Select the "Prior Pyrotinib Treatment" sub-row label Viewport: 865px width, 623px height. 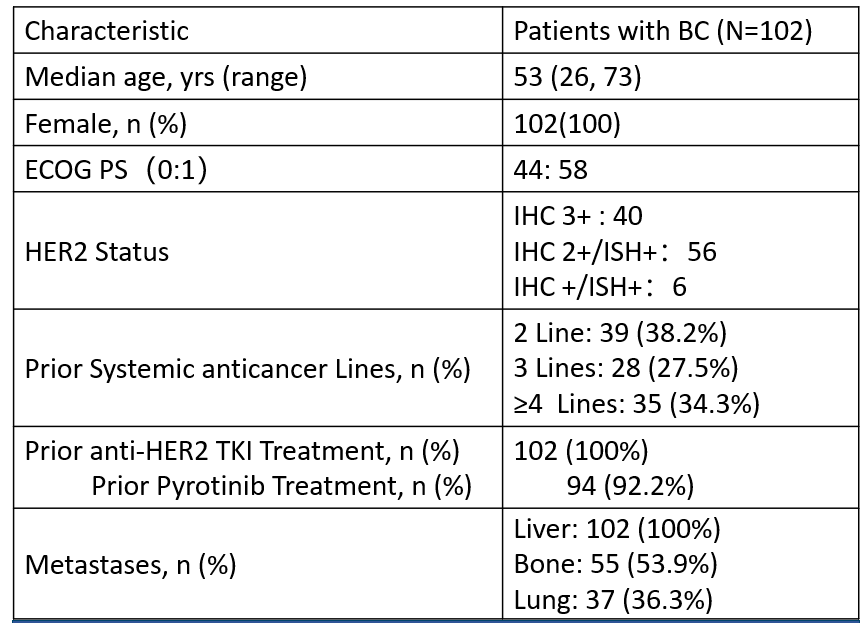(281, 486)
